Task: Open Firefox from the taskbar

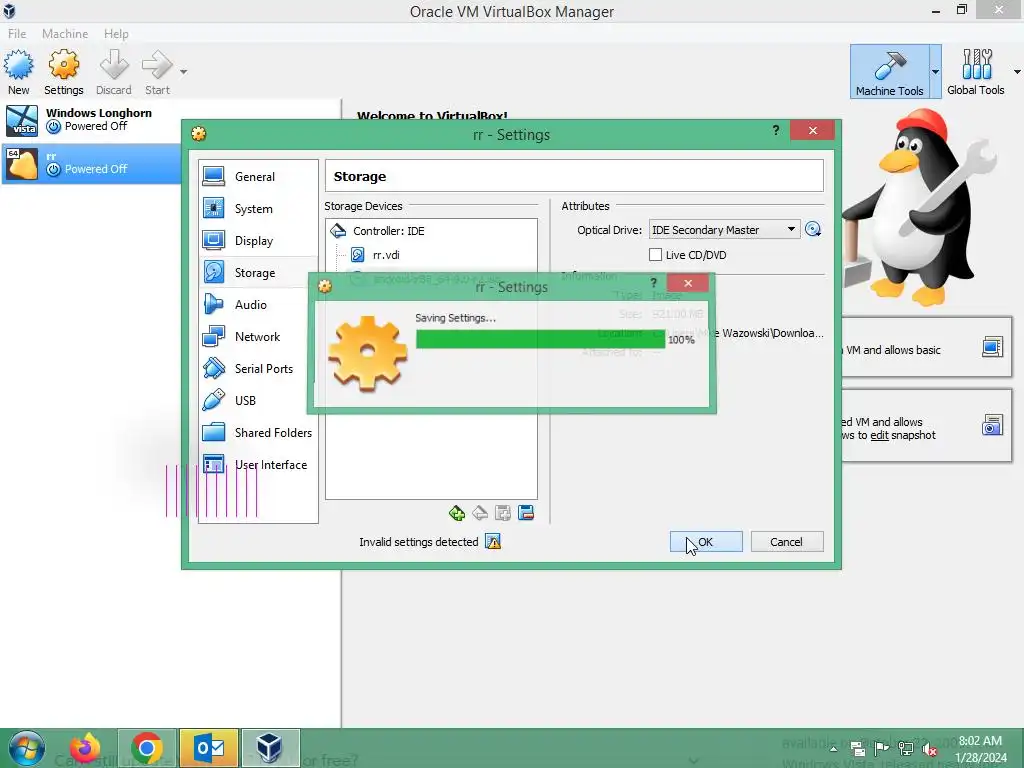Action: (85, 748)
